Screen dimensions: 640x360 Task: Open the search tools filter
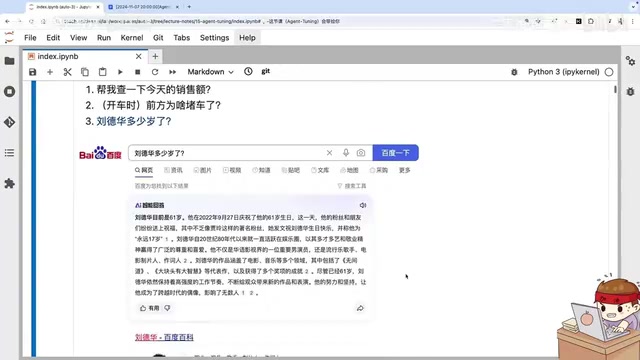click(x=352, y=186)
